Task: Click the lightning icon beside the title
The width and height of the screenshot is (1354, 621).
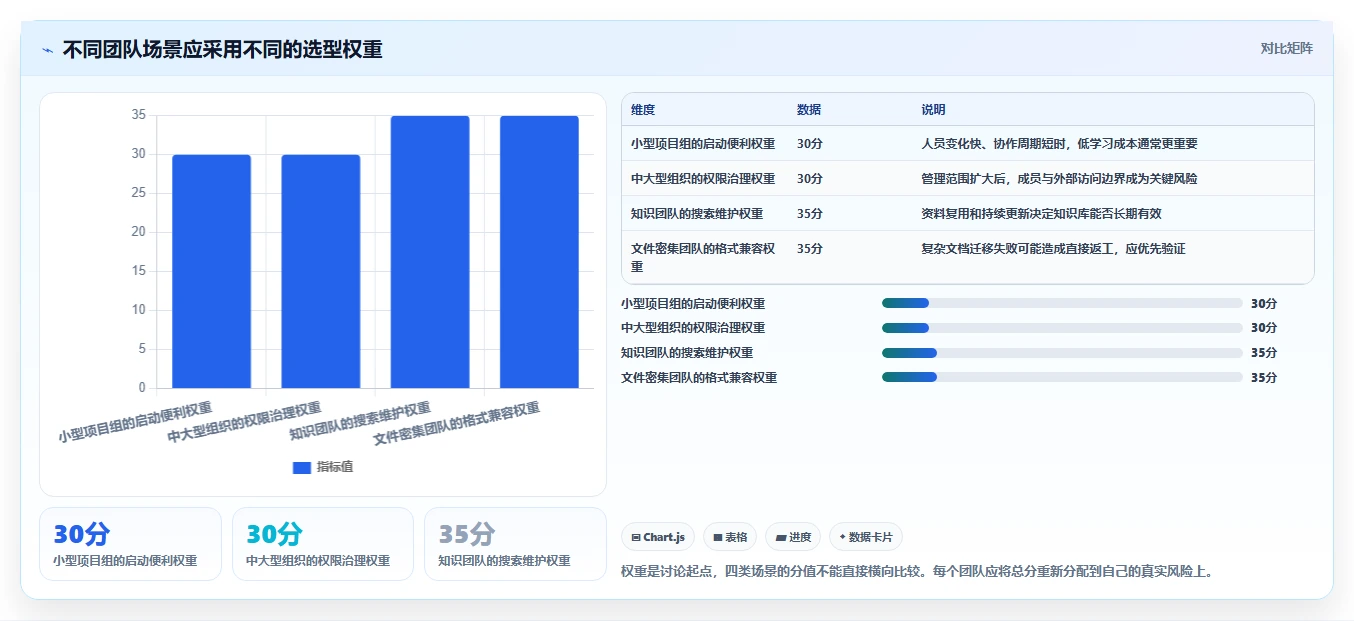Action: (x=47, y=50)
